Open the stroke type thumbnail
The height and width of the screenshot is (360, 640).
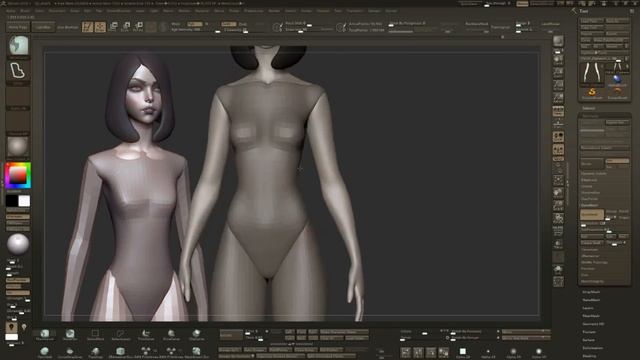[x=18, y=71]
